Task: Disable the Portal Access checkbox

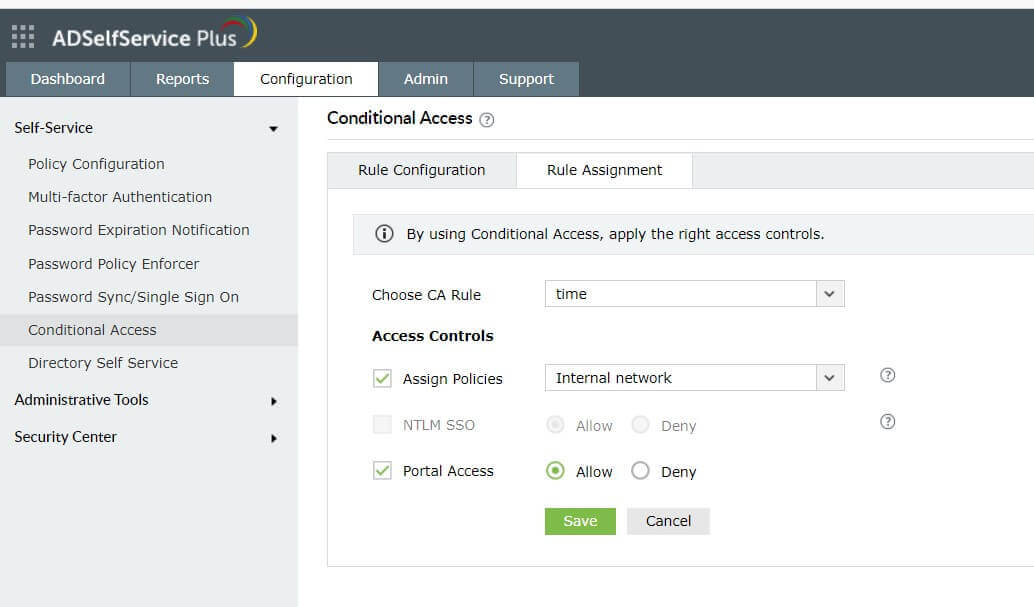Action: coord(381,470)
